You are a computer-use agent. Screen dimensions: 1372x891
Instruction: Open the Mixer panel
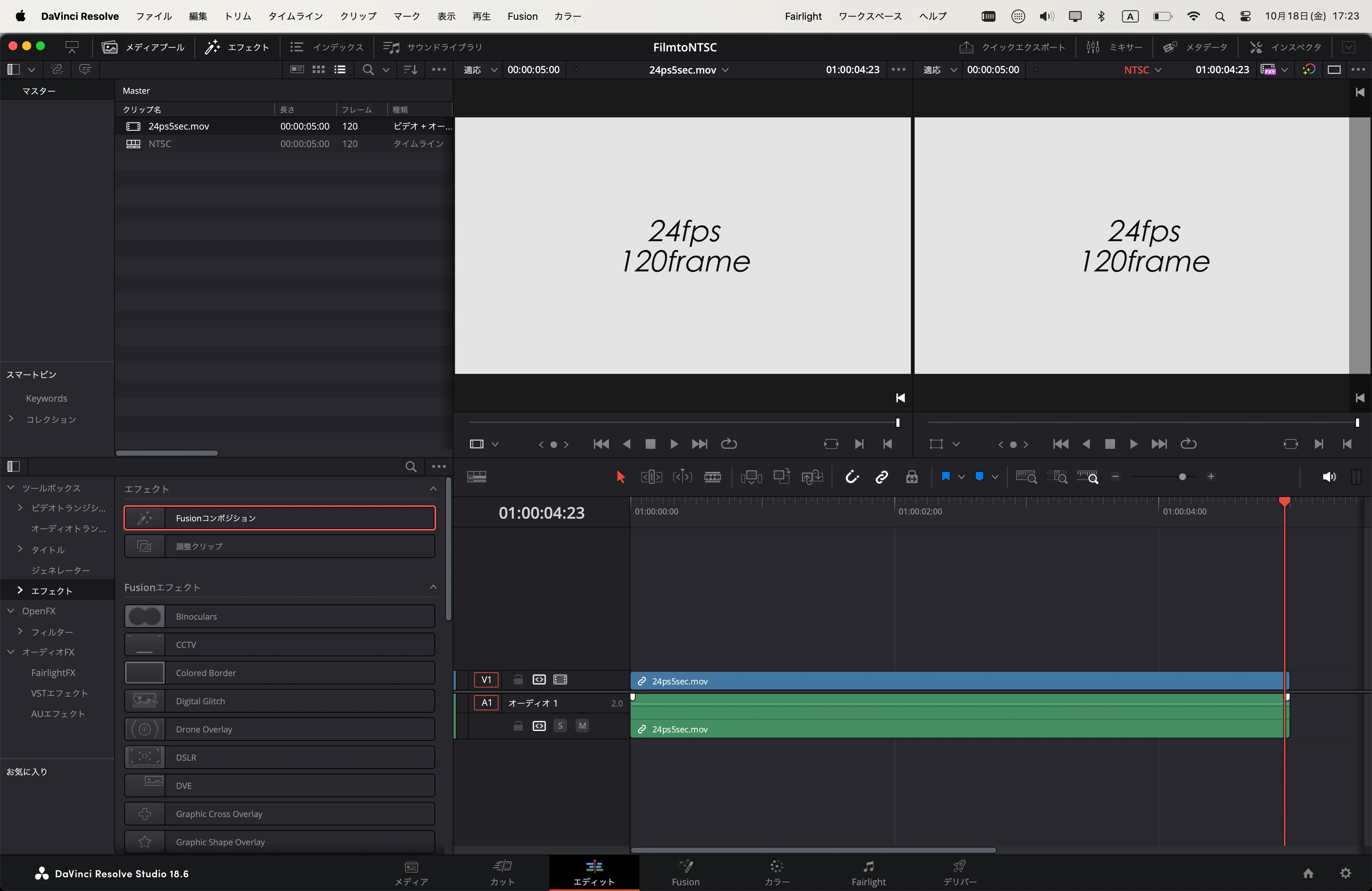1114,47
